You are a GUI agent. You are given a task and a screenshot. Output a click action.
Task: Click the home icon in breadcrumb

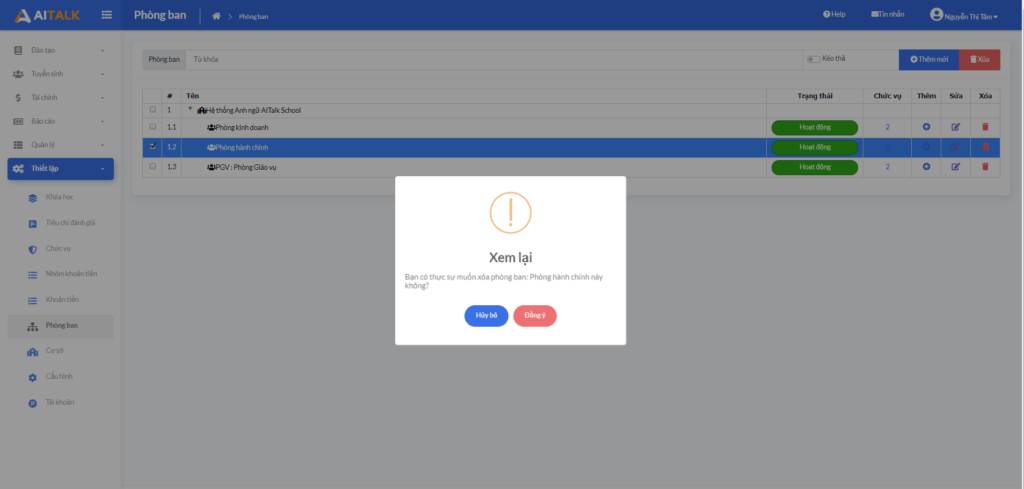pos(216,16)
